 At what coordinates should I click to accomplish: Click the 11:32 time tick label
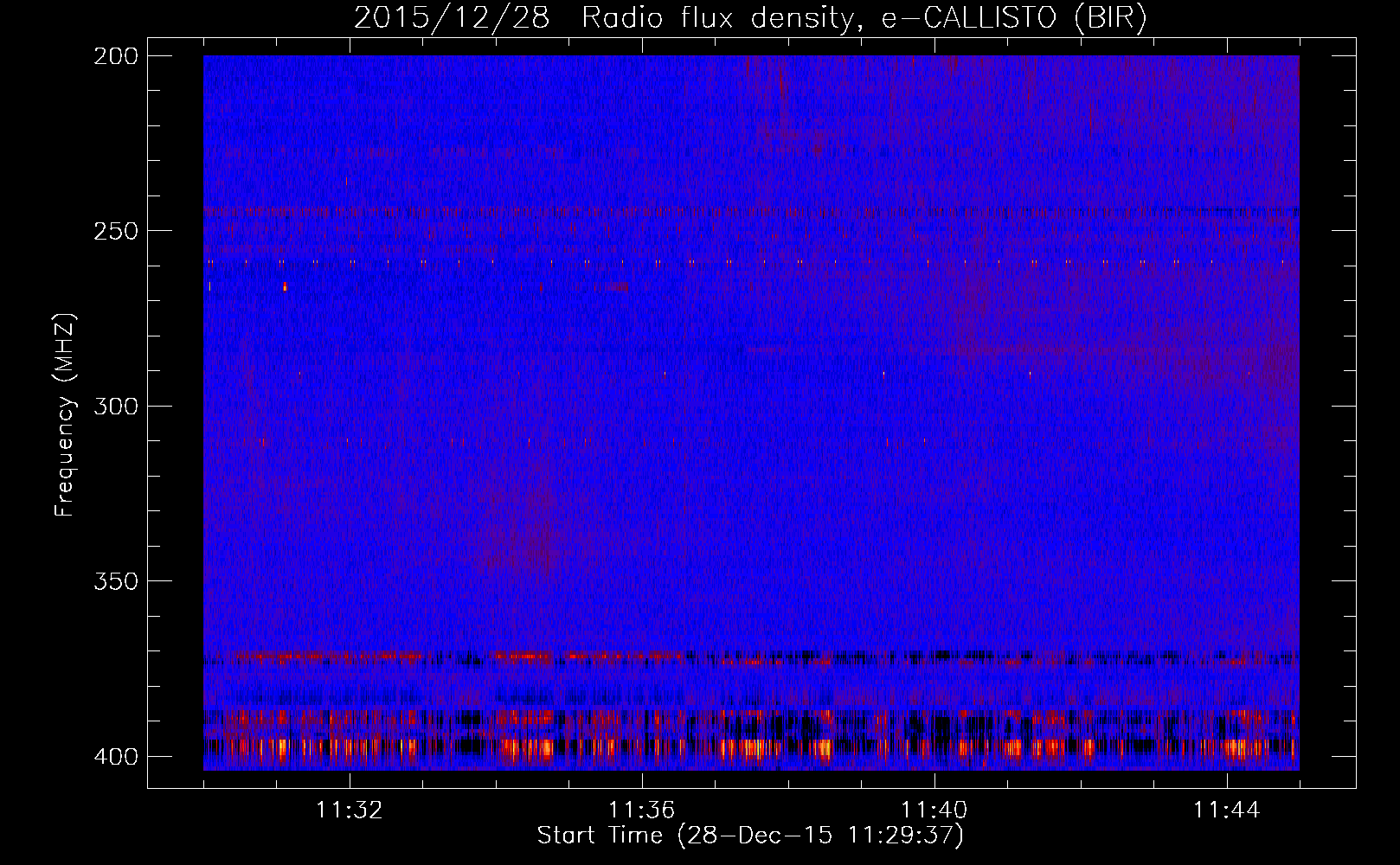click(350, 811)
